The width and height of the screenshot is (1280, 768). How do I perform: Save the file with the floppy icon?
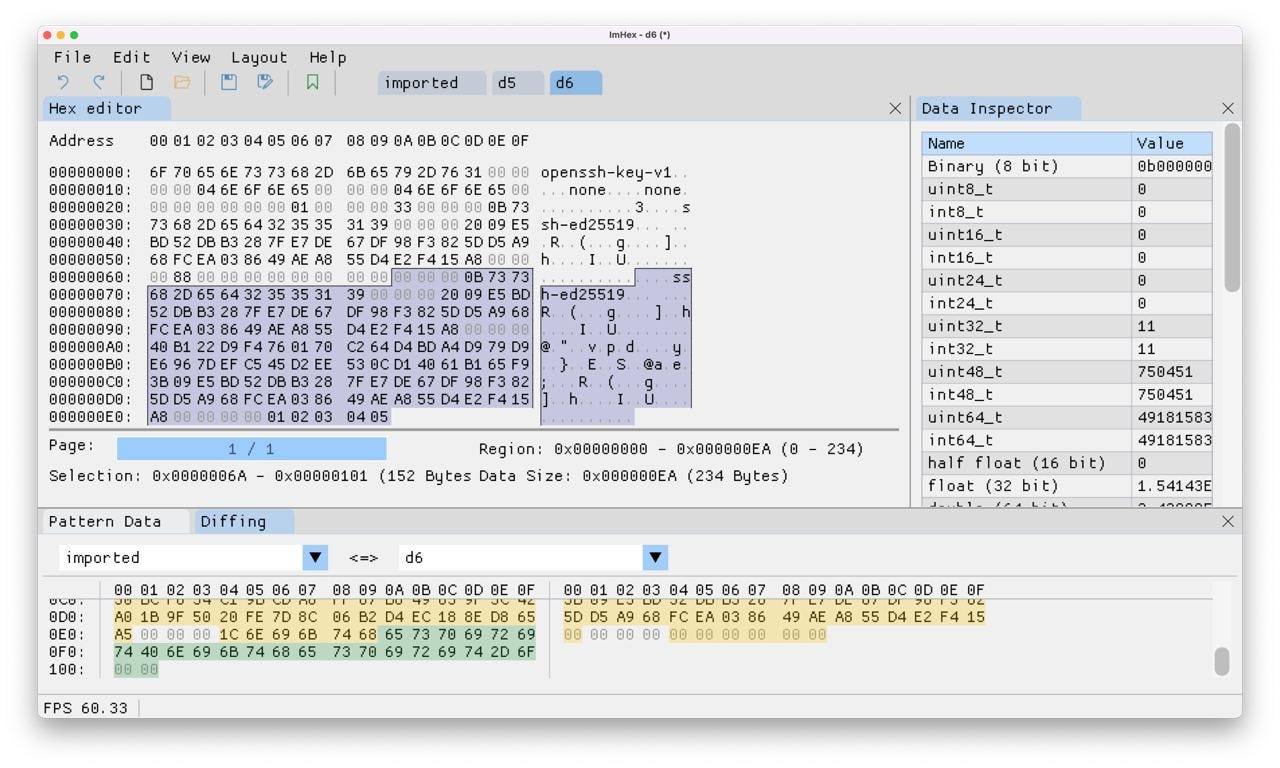229,83
